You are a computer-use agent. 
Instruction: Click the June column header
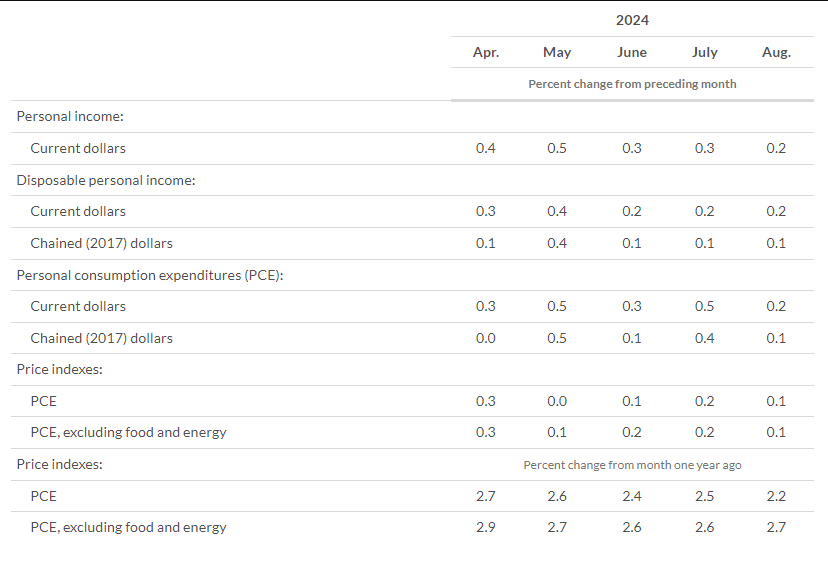[x=632, y=52]
